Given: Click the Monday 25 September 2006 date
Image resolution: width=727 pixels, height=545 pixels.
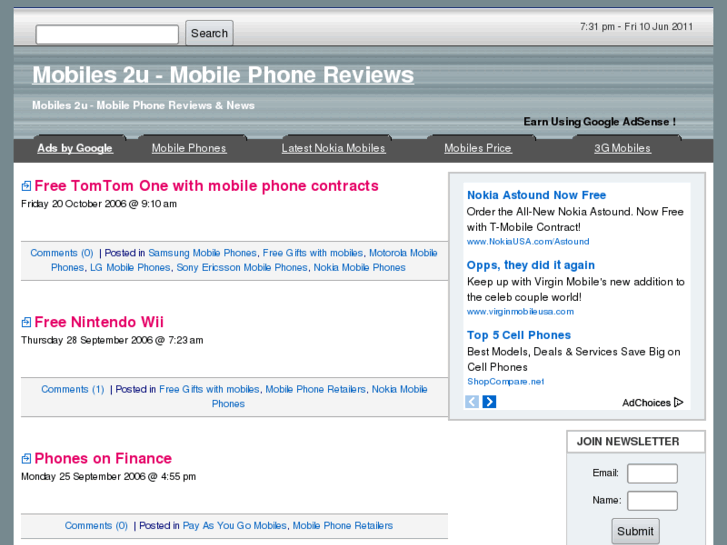Looking at the screenshot, I should (x=108, y=476).
